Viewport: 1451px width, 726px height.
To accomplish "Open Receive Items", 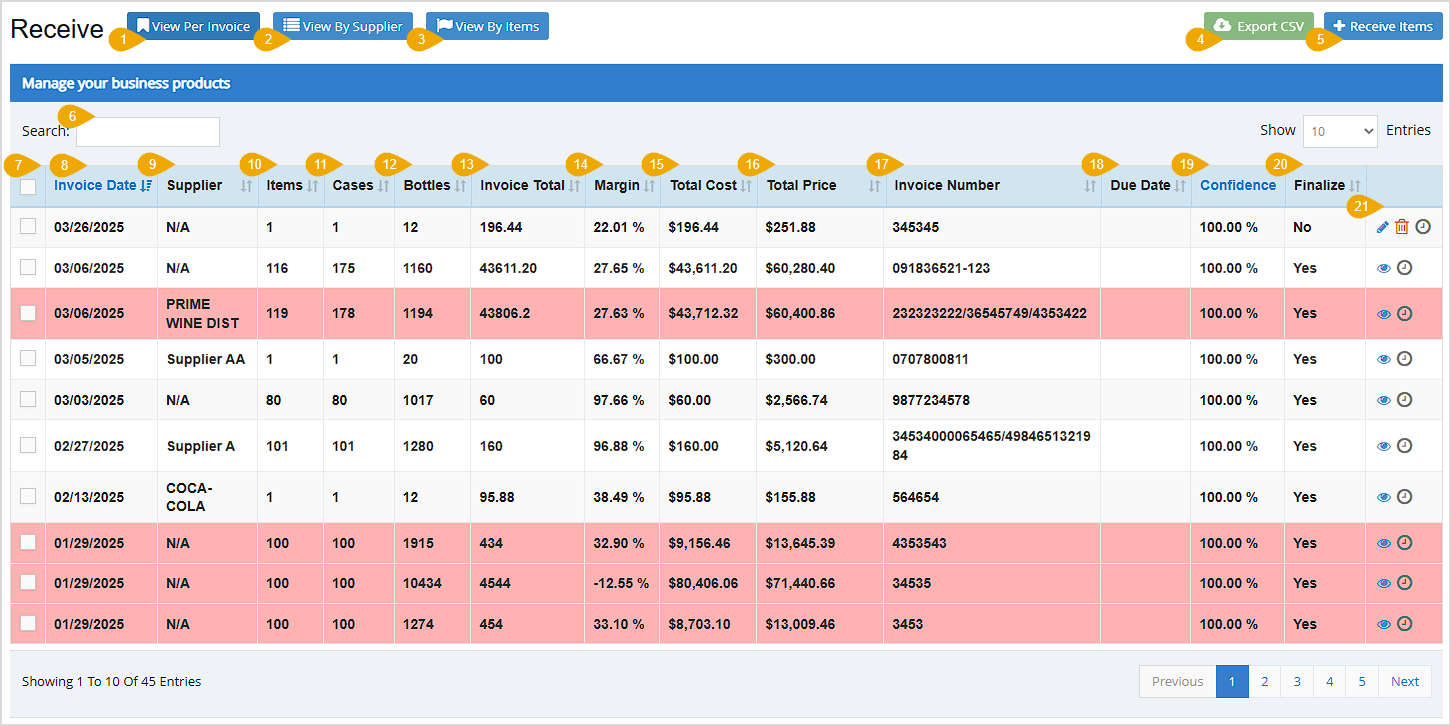I will [1384, 25].
